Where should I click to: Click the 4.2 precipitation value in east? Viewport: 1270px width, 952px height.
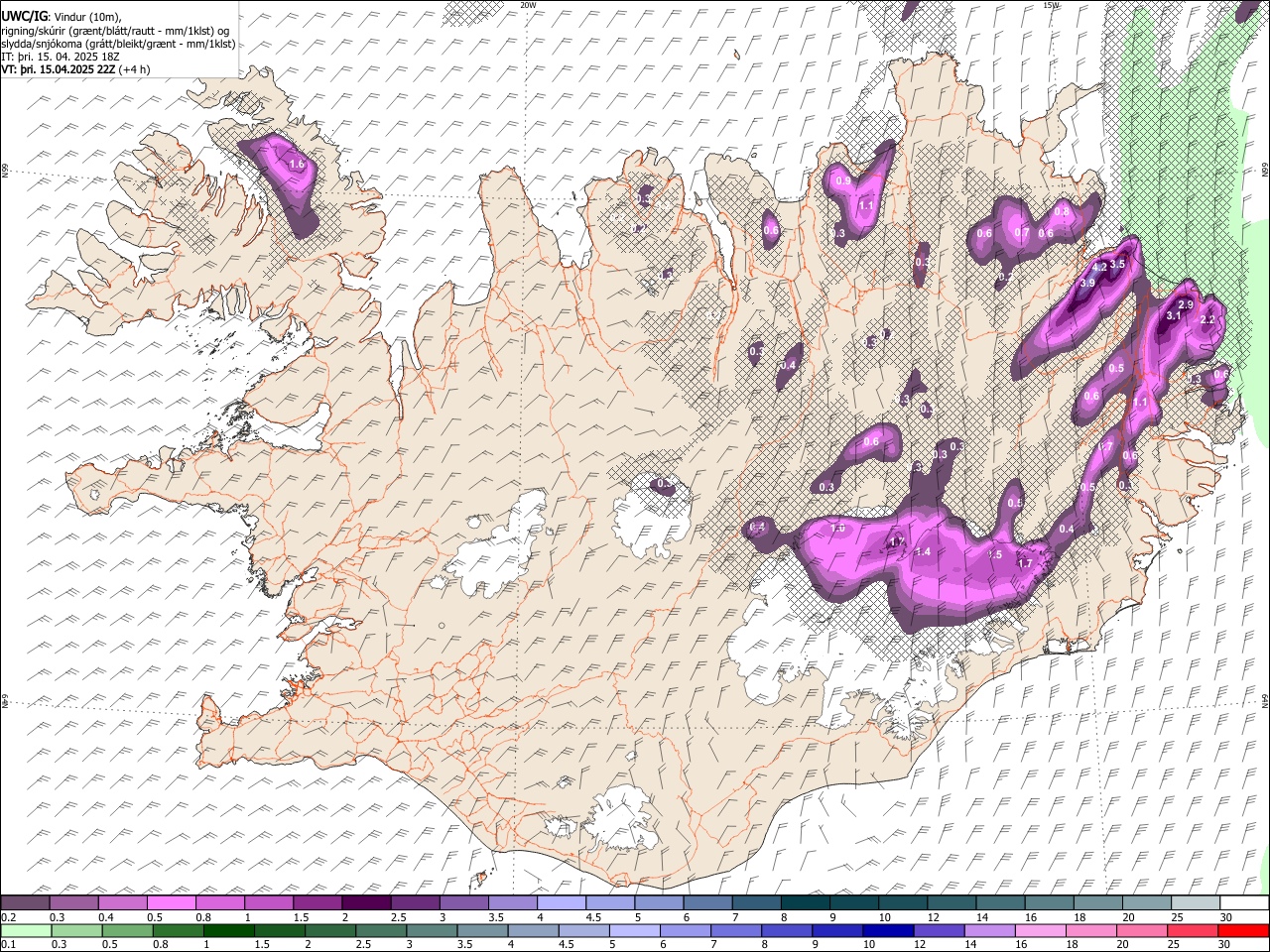click(x=1099, y=268)
